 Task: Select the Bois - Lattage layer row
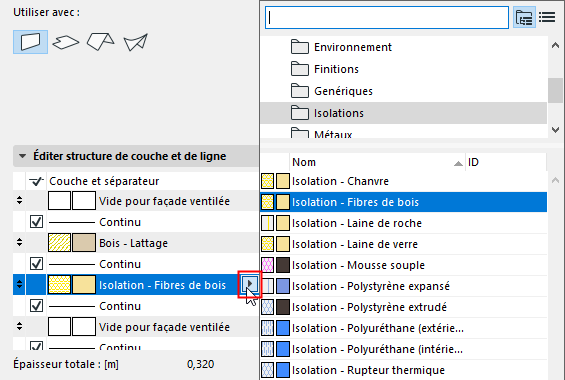pos(135,243)
